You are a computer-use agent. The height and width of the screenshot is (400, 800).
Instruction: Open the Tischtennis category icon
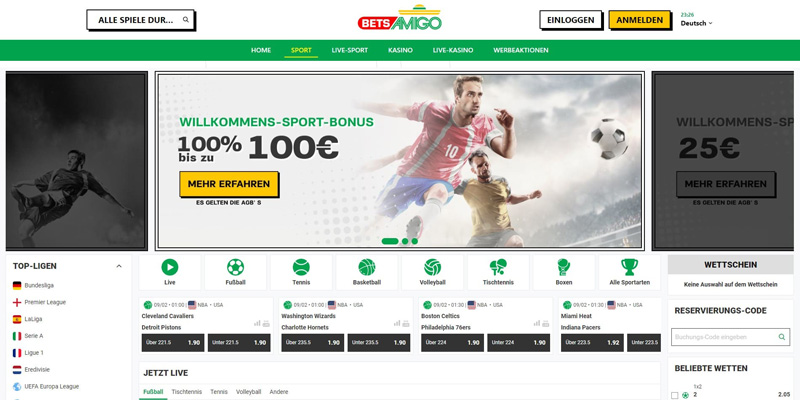click(x=498, y=267)
